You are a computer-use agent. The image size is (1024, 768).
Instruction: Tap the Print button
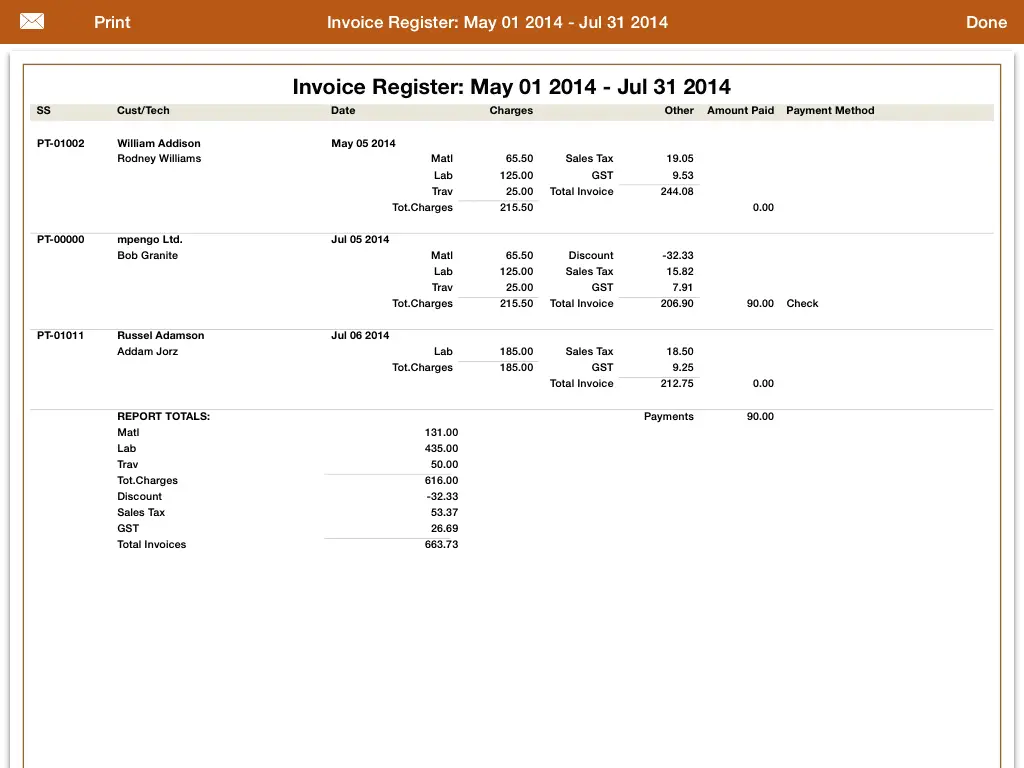tap(112, 22)
